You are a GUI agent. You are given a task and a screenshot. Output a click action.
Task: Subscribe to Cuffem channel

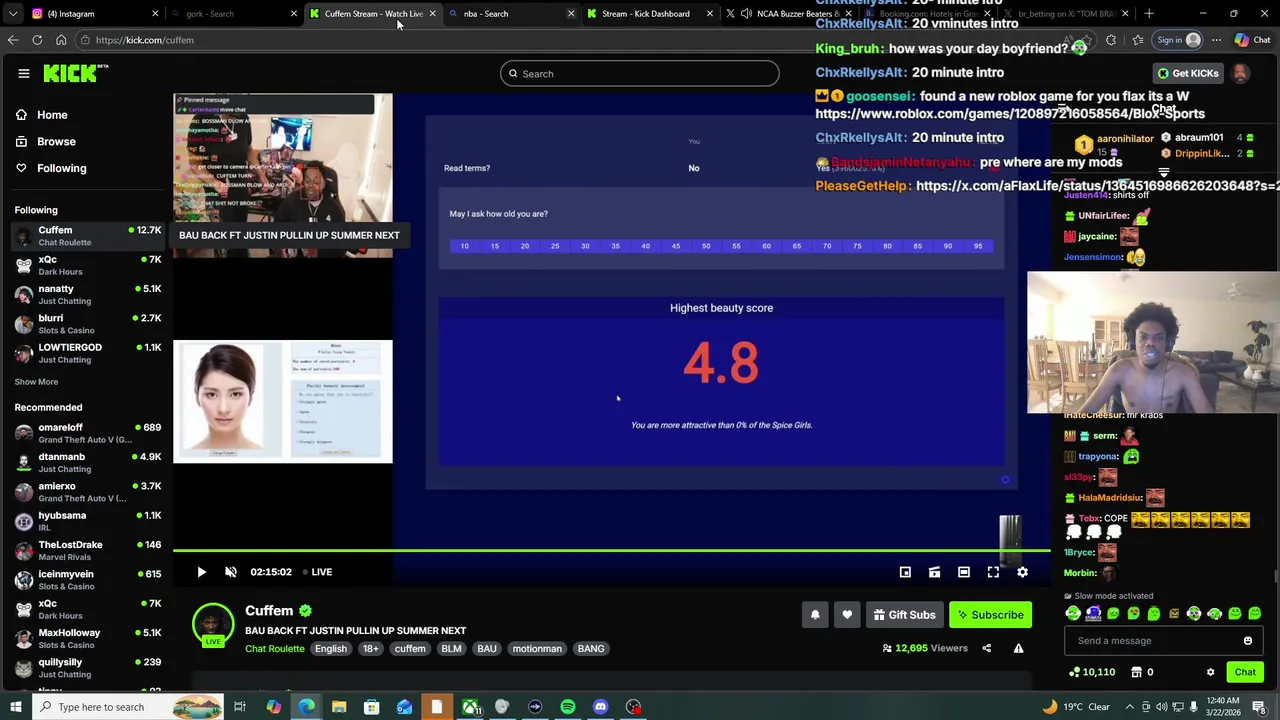989,615
